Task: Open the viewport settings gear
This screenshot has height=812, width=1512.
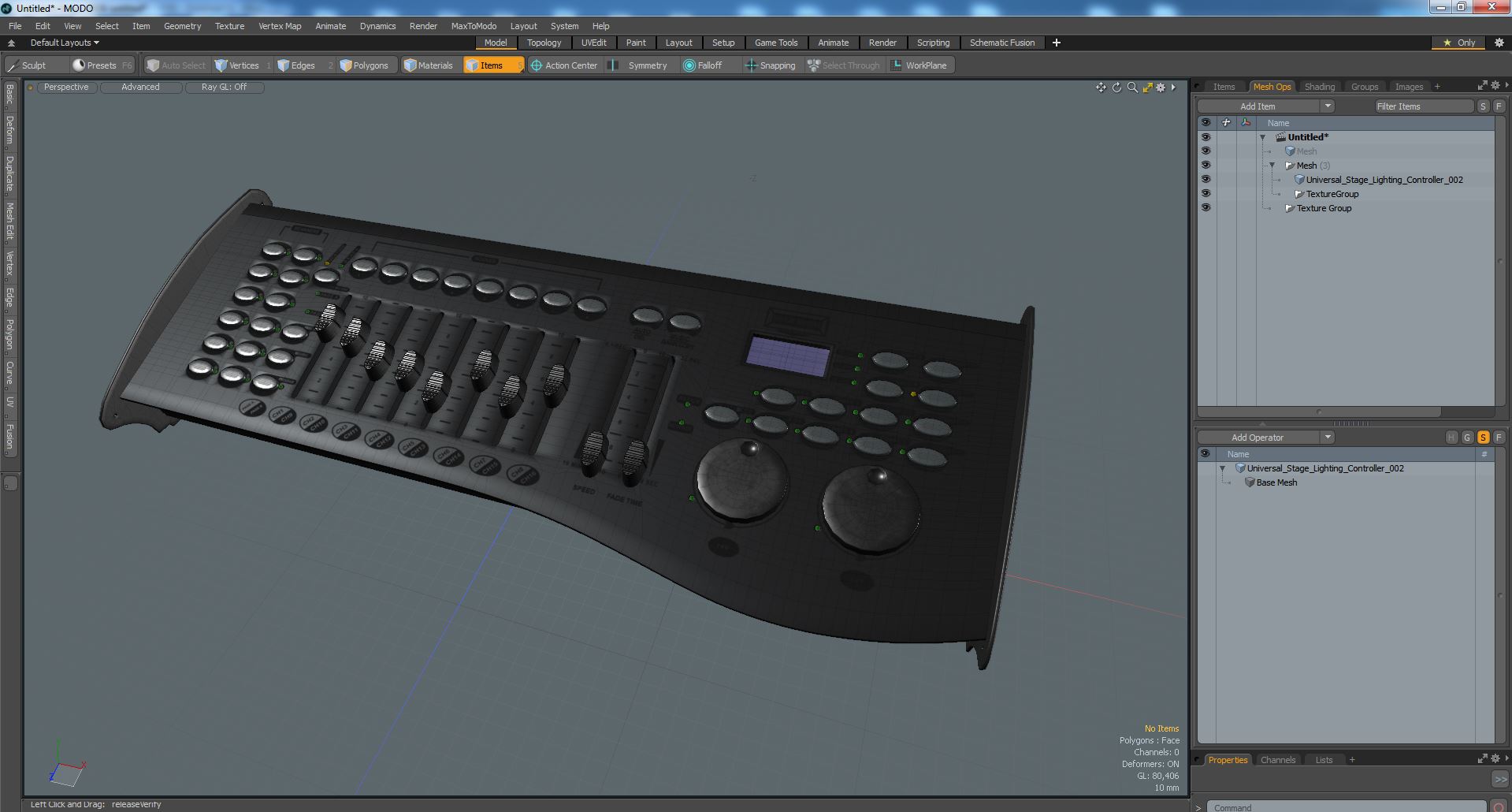Action: coord(1161,88)
